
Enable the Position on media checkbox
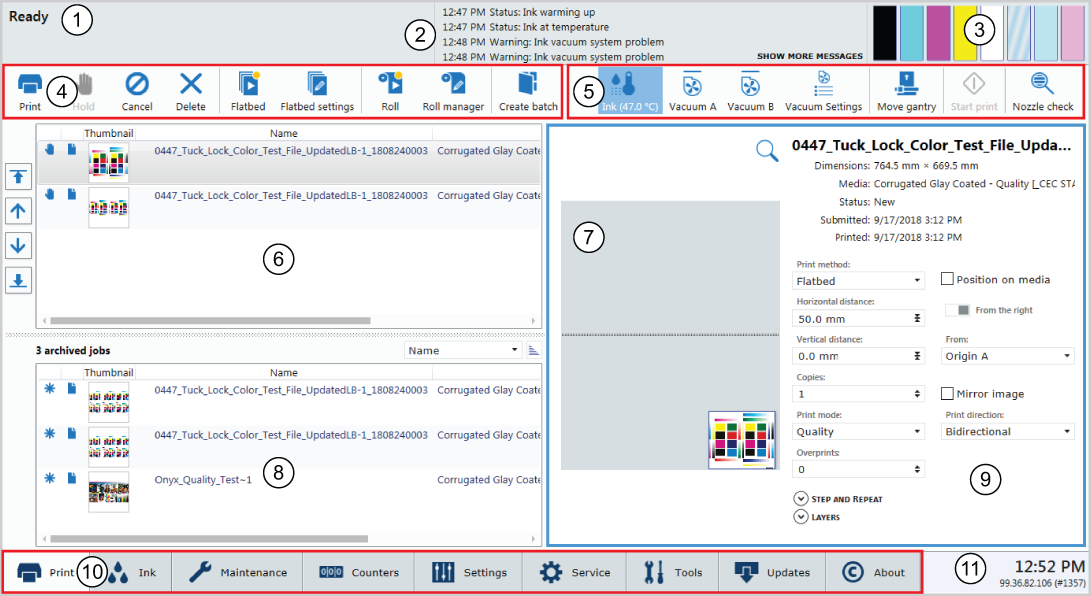point(948,279)
